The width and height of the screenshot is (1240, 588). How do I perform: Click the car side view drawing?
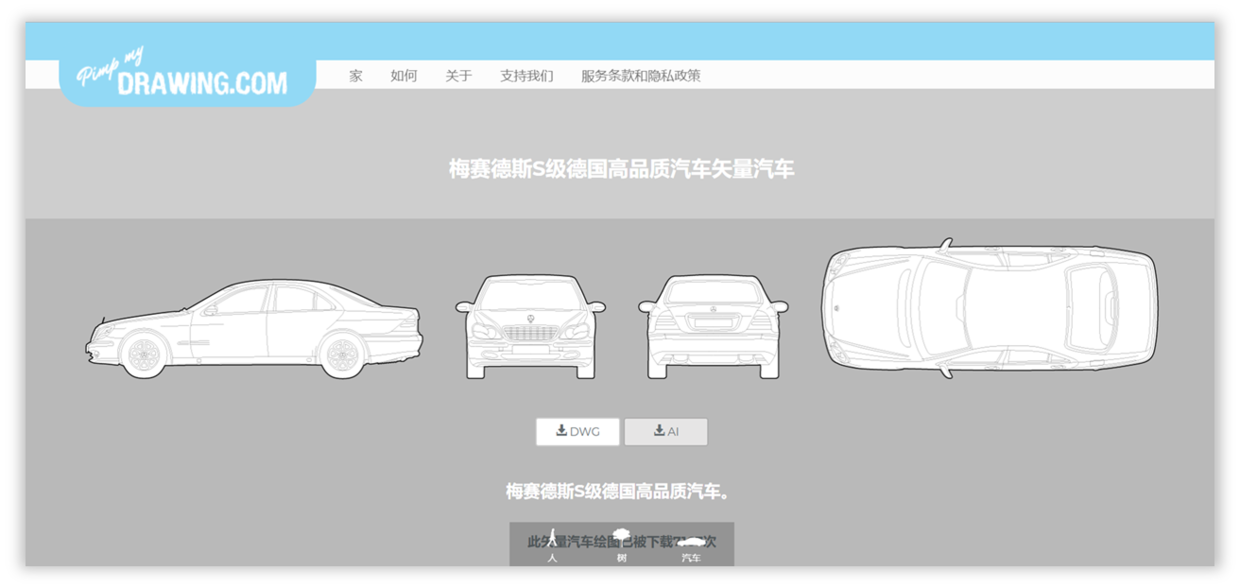pos(254,328)
